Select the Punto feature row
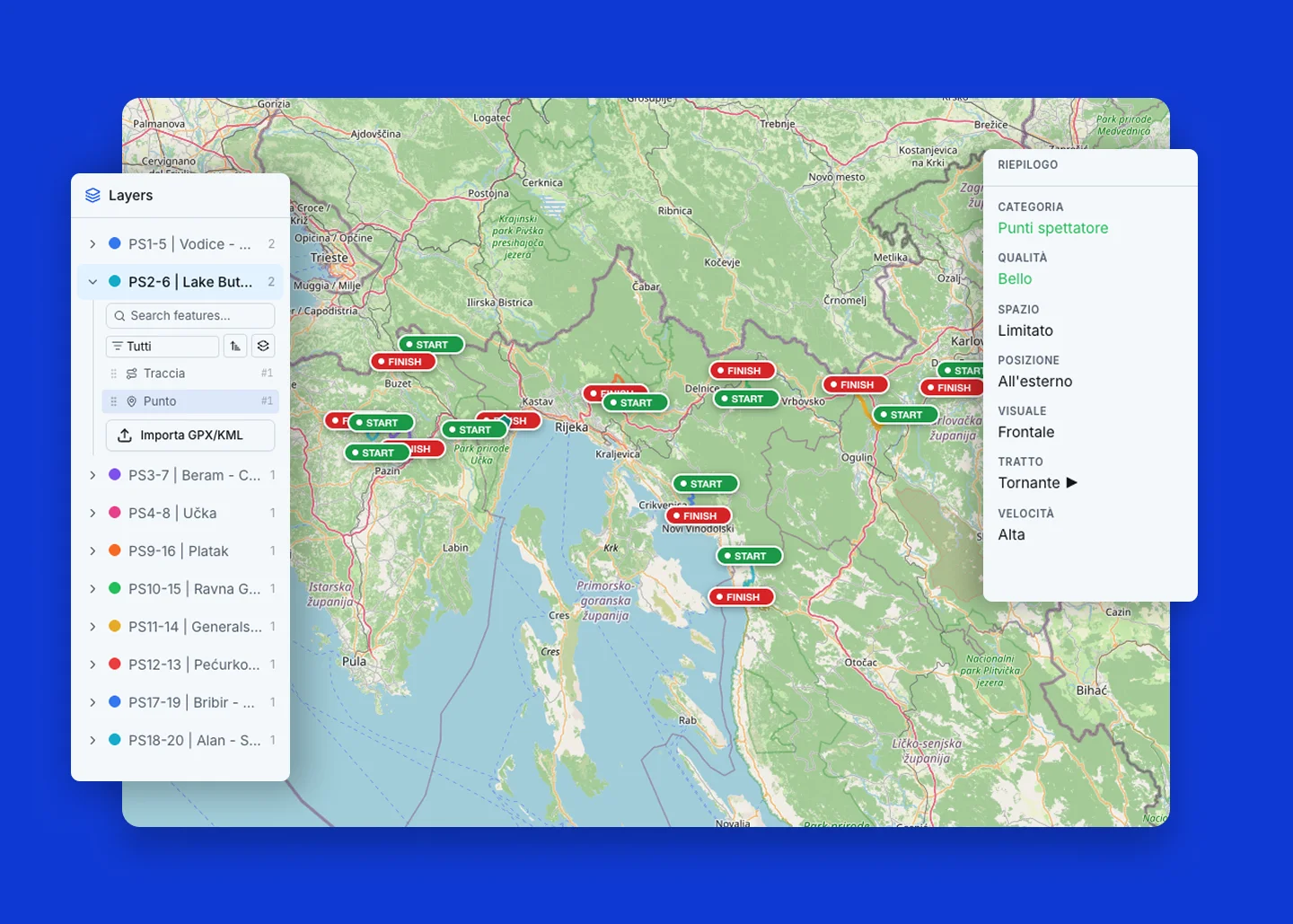The width and height of the screenshot is (1293, 924). [190, 401]
